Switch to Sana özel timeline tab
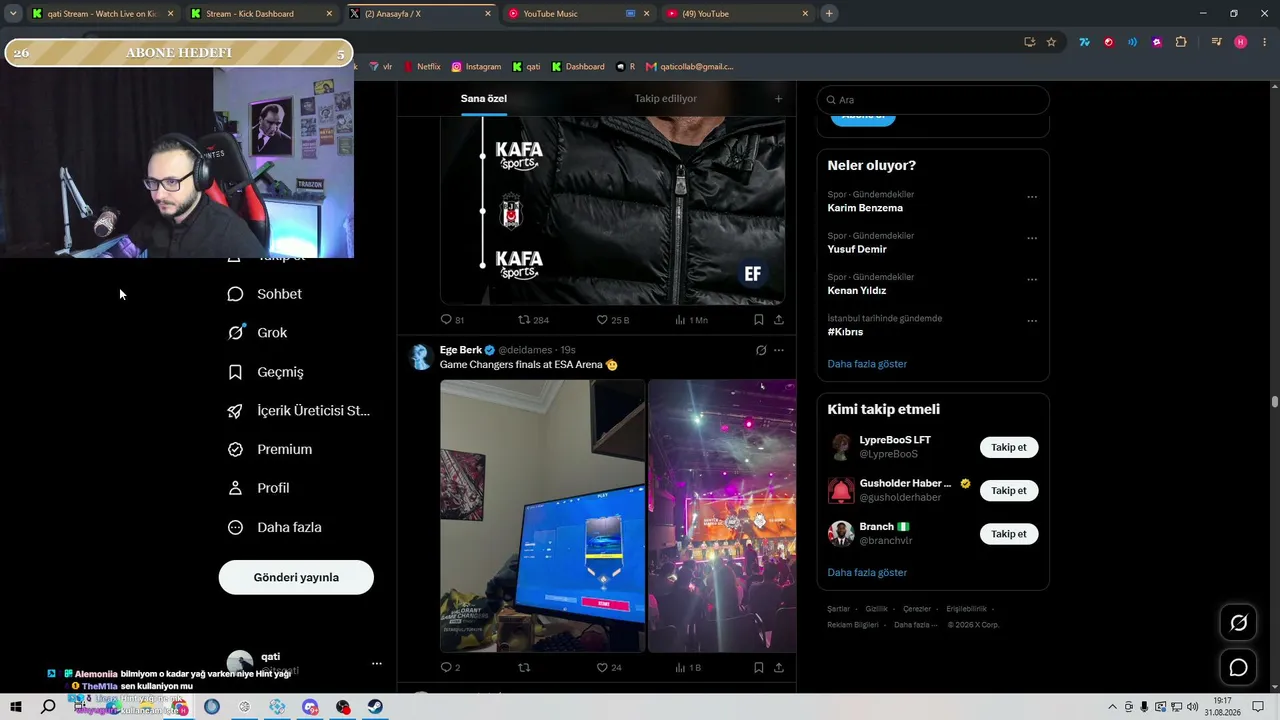 (484, 99)
